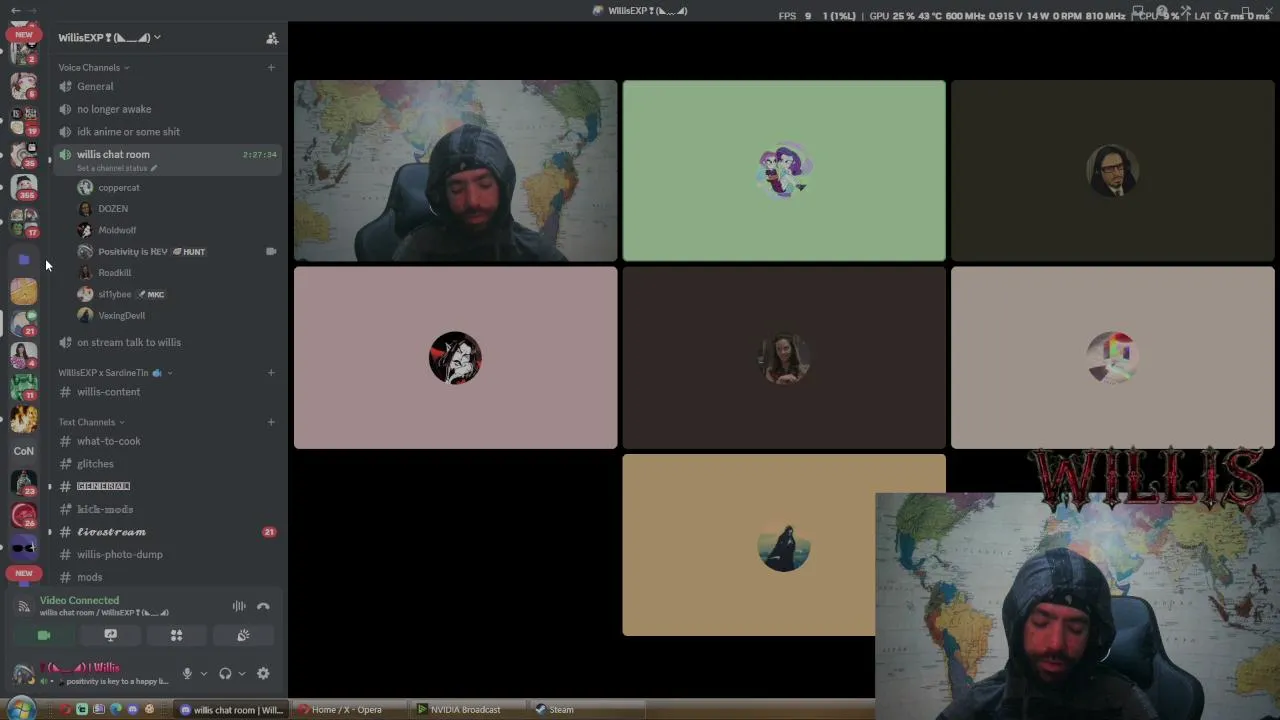Open the server folder icon in the server list
Screen dimensions: 1280x720
tap(24, 259)
